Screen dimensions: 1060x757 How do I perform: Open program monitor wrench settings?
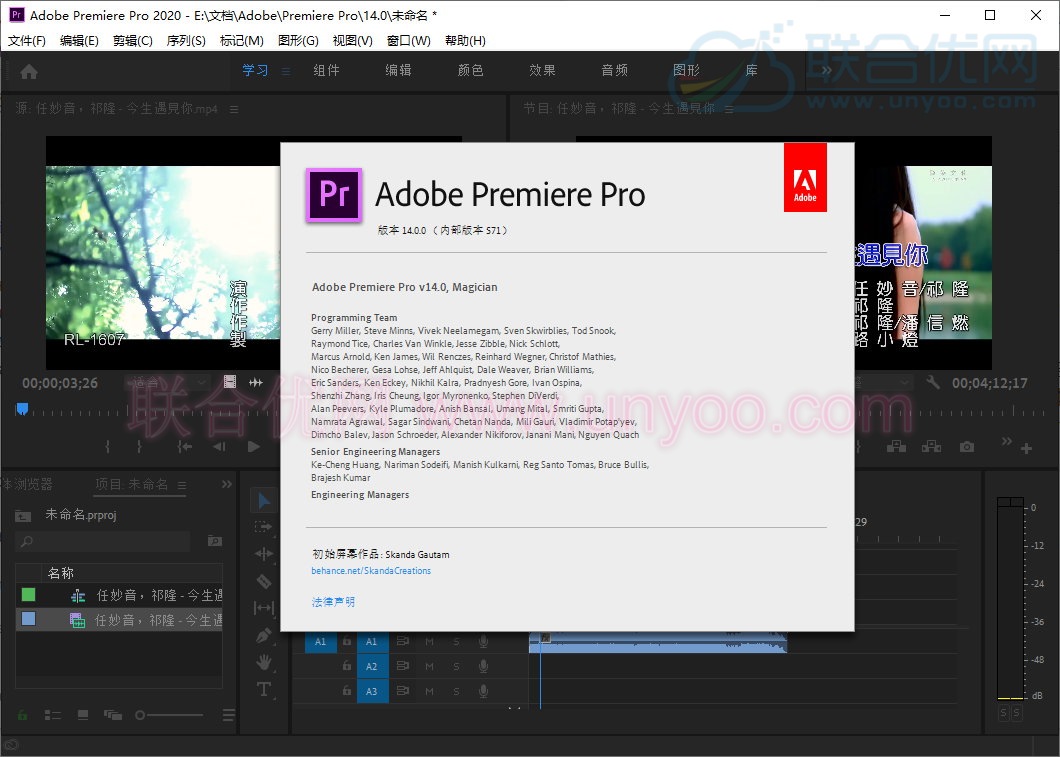(x=933, y=383)
